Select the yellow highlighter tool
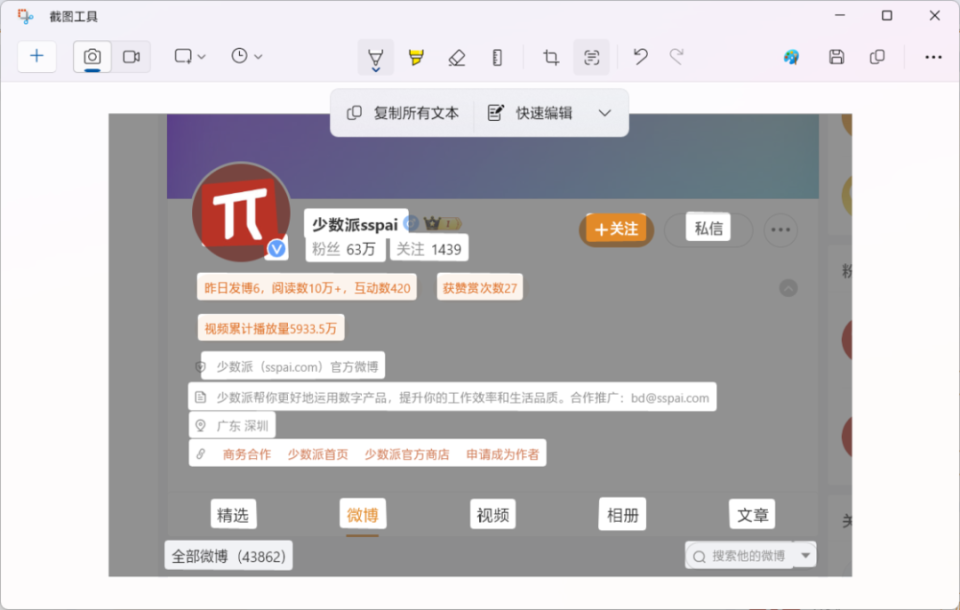 pos(417,57)
